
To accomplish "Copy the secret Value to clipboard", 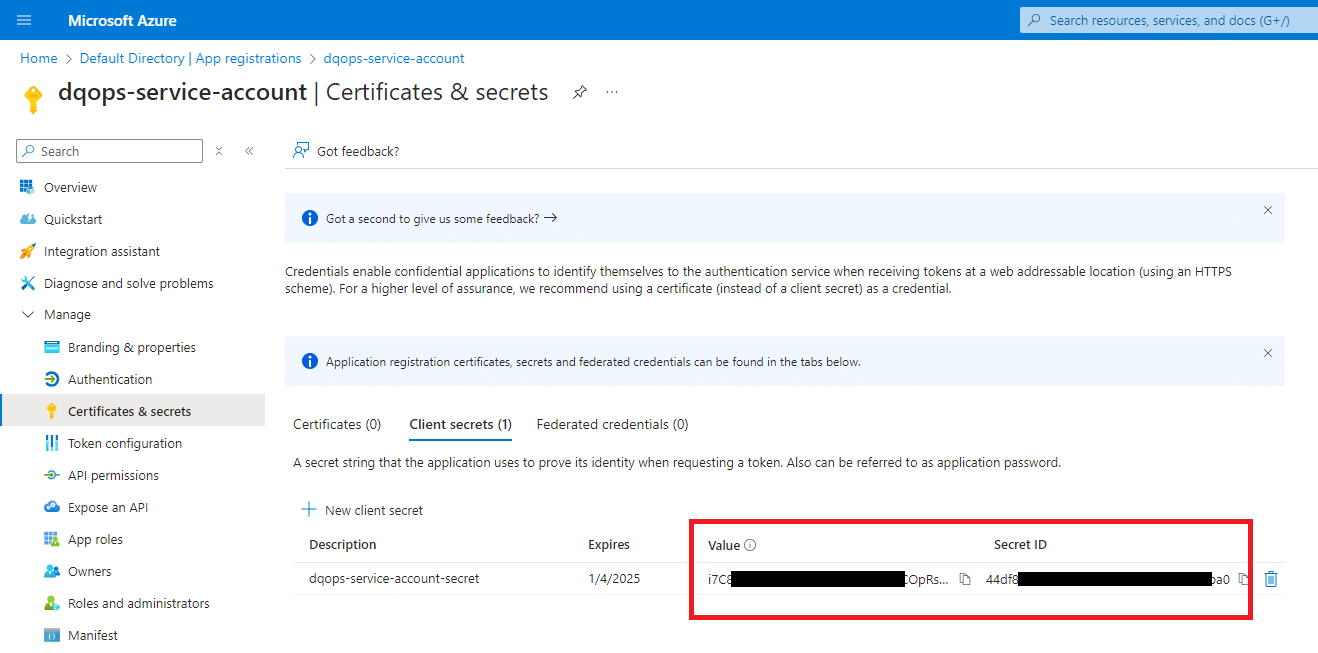I will click(x=965, y=579).
